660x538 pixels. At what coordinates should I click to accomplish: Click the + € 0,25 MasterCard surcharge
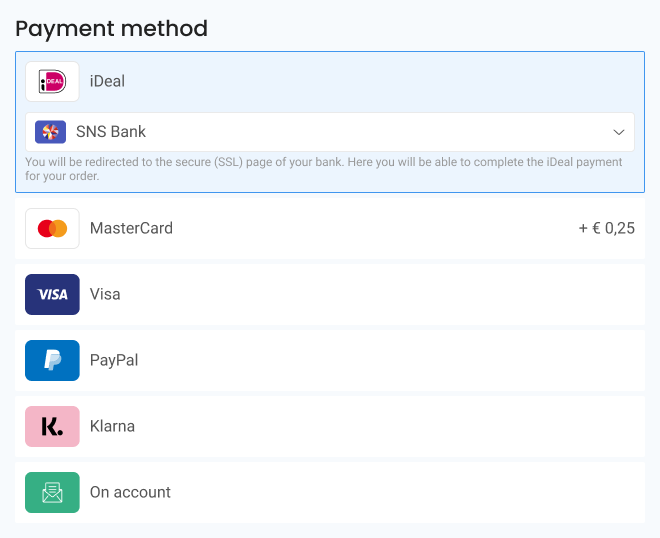click(x=606, y=228)
